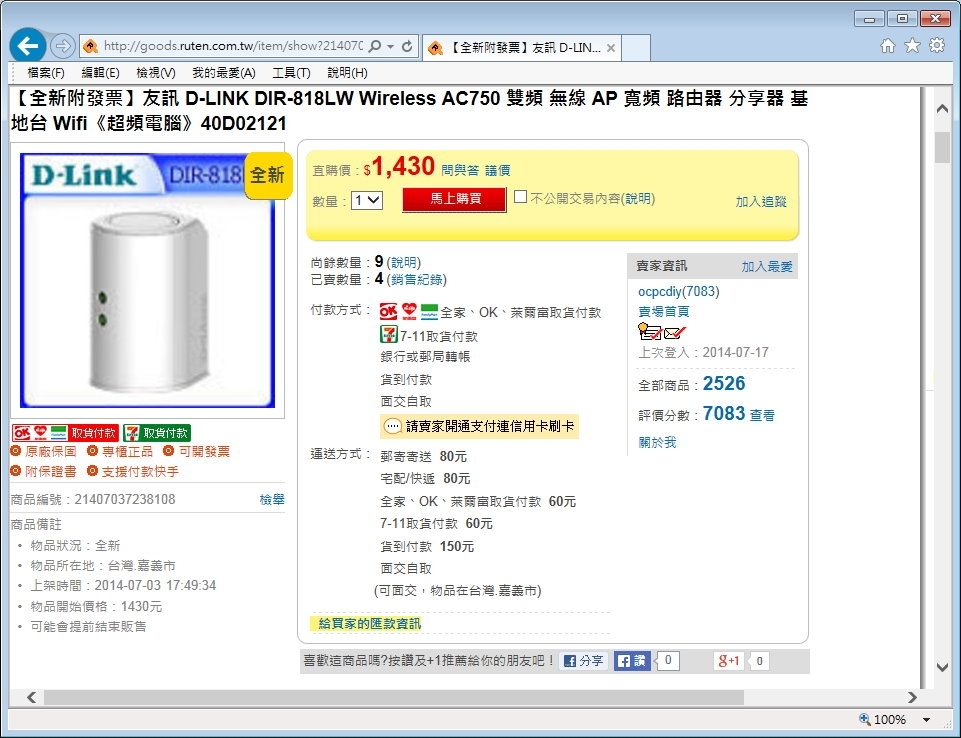Open the 銷售記錄 link
Screen dimensions: 961x738
(417, 280)
